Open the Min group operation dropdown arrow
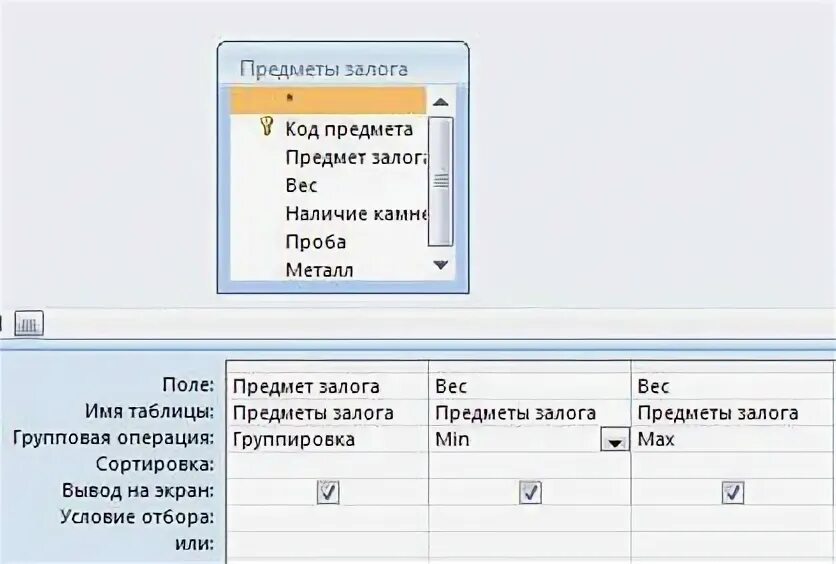This screenshot has height=564, width=836. tap(615, 440)
